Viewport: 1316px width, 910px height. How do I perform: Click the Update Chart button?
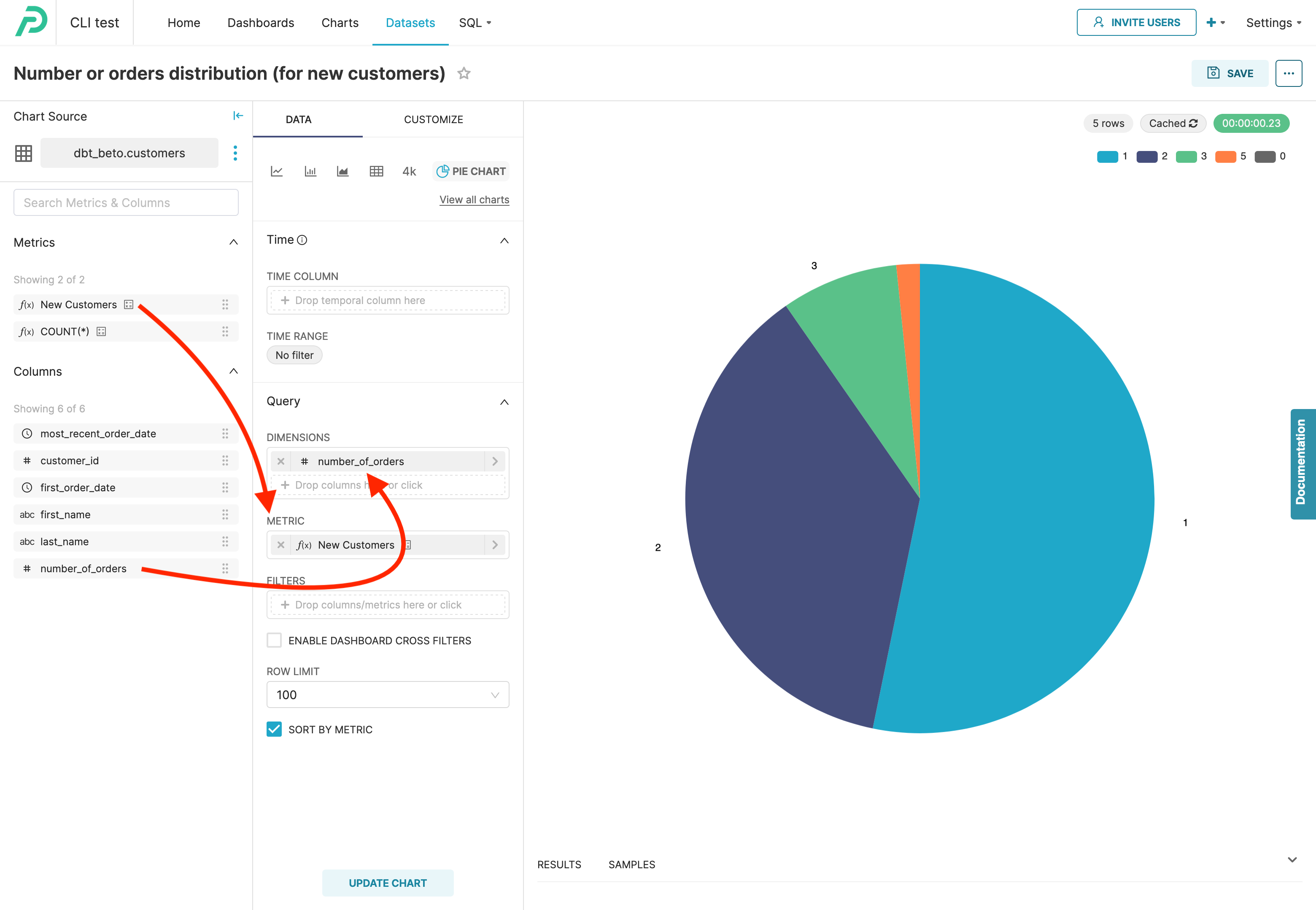388,883
